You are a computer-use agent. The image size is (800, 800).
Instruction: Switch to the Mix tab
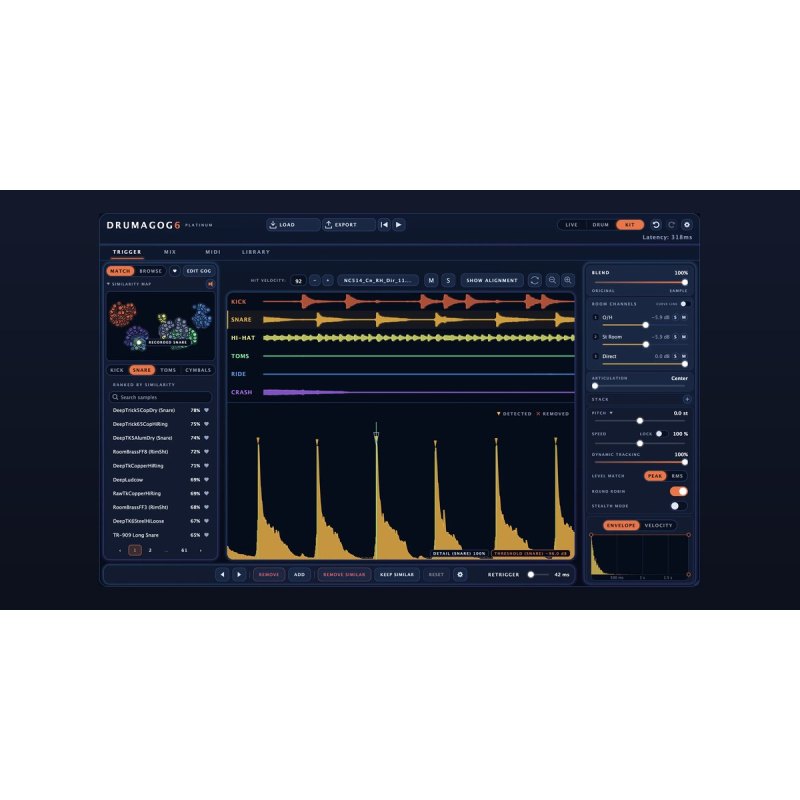[170, 252]
